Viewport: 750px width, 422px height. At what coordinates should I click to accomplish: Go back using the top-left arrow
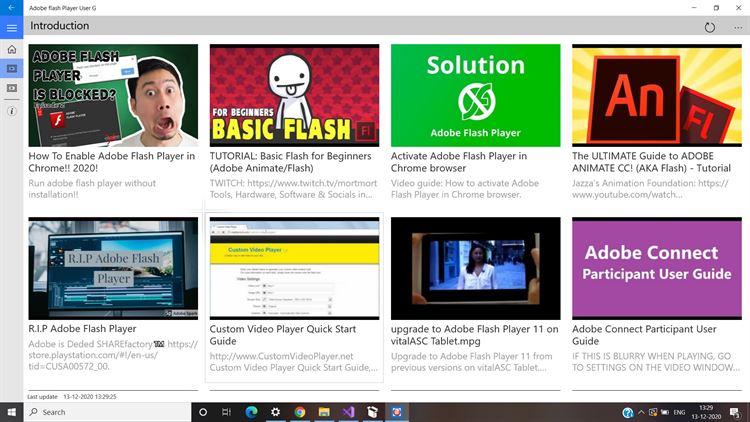click(11, 8)
